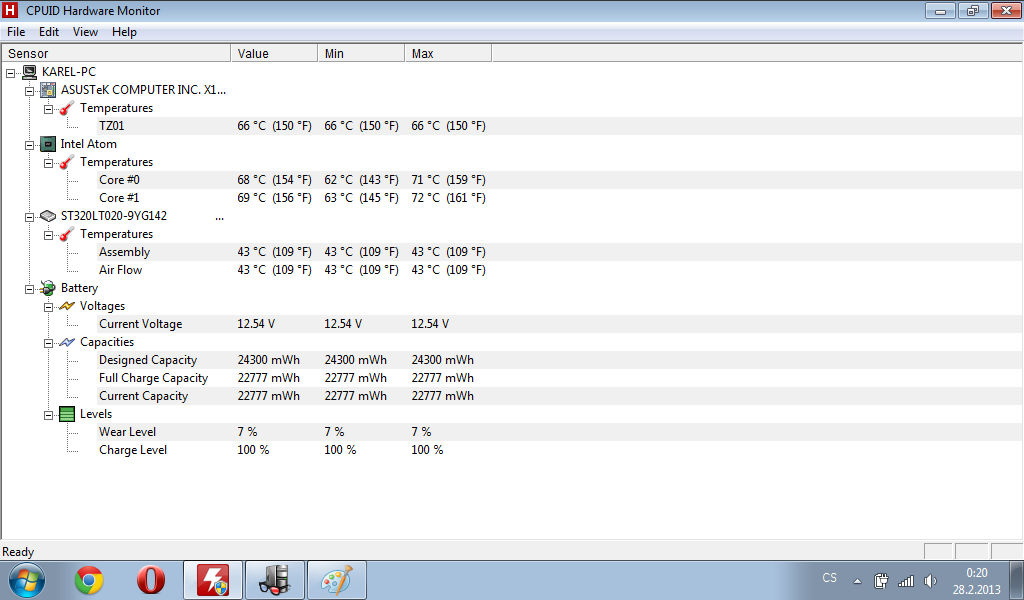
Task: Open the File menu
Action: [16, 32]
